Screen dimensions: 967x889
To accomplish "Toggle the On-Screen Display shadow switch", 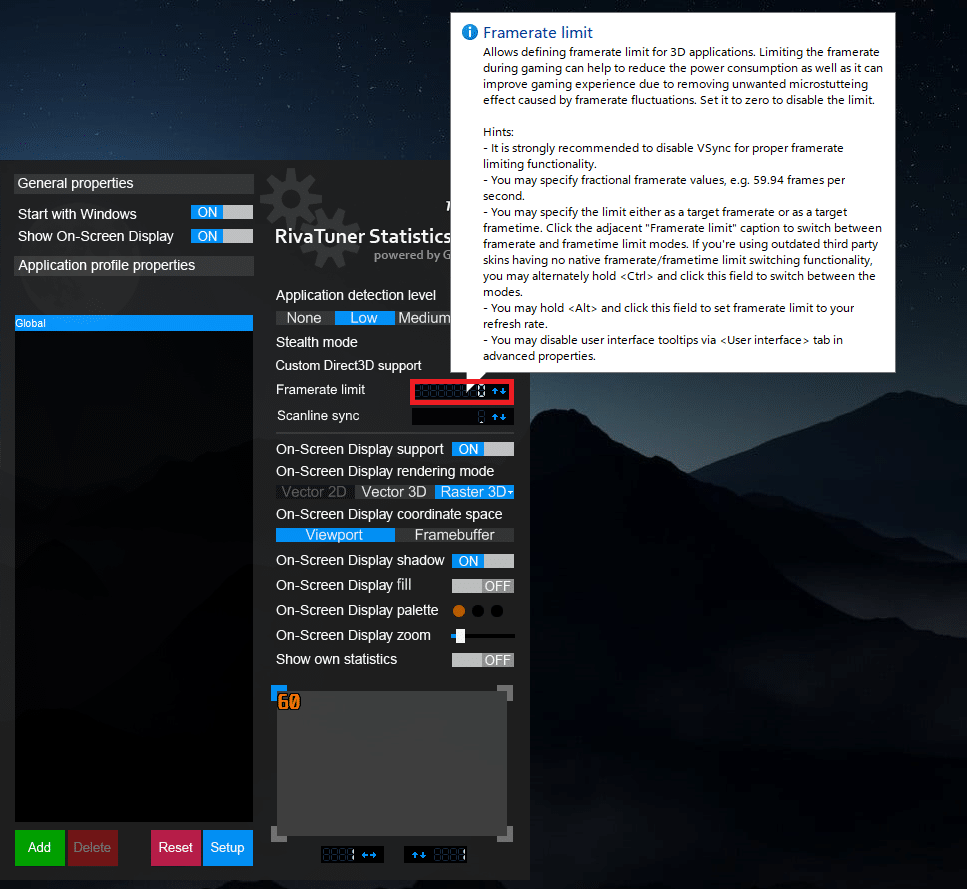I will tap(483, 561).
